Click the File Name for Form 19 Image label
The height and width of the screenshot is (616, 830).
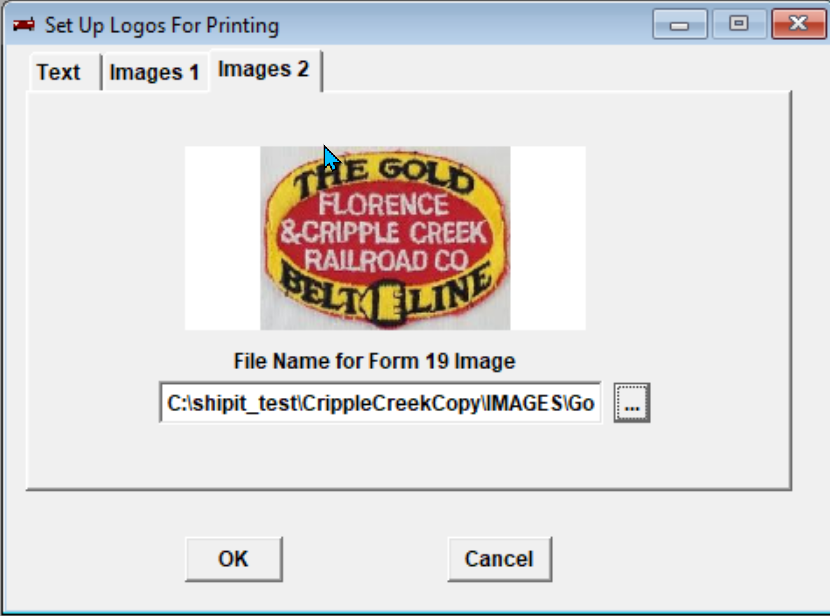(374, 361)
